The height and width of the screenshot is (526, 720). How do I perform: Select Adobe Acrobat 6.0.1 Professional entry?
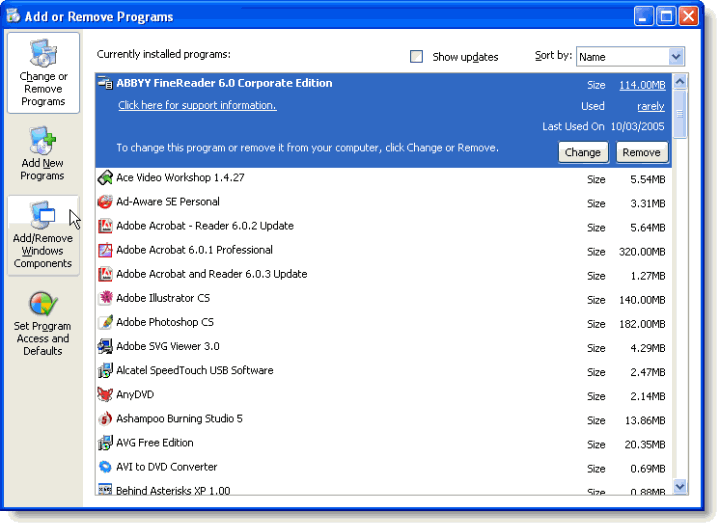pyautogui.click(x=383, y=251)
